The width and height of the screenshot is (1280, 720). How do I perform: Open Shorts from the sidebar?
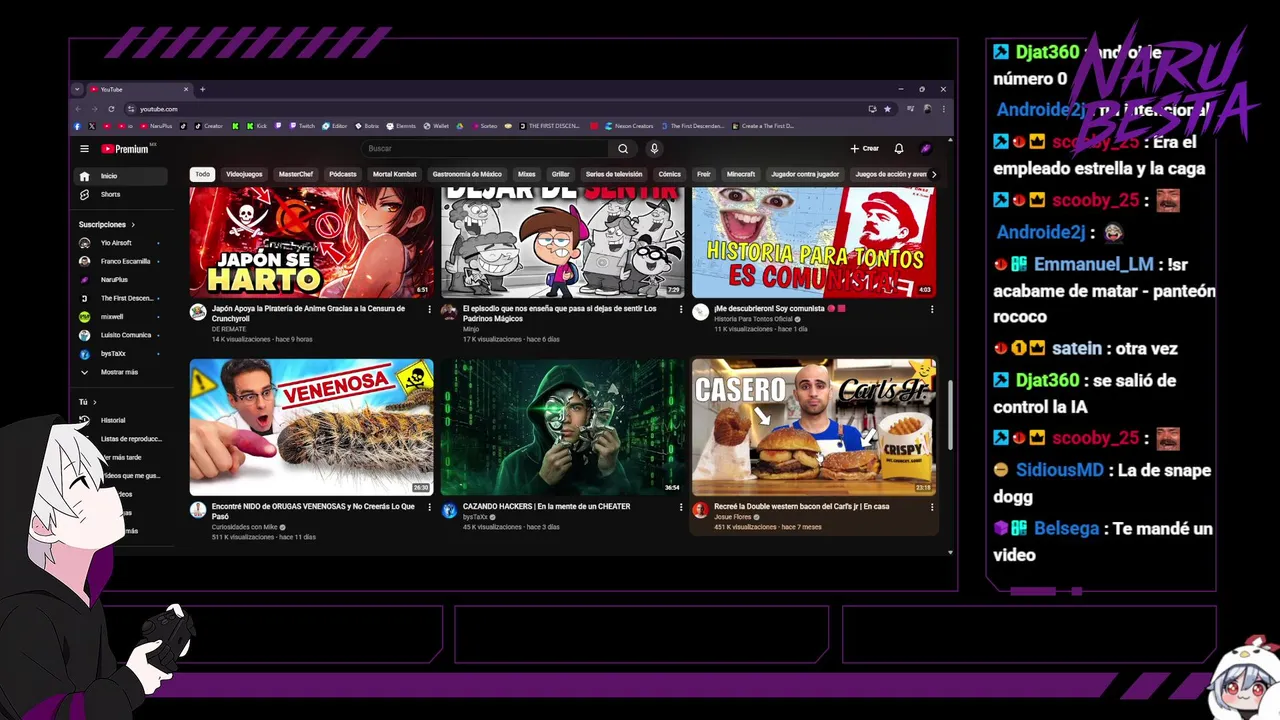[x=123, y=194]
